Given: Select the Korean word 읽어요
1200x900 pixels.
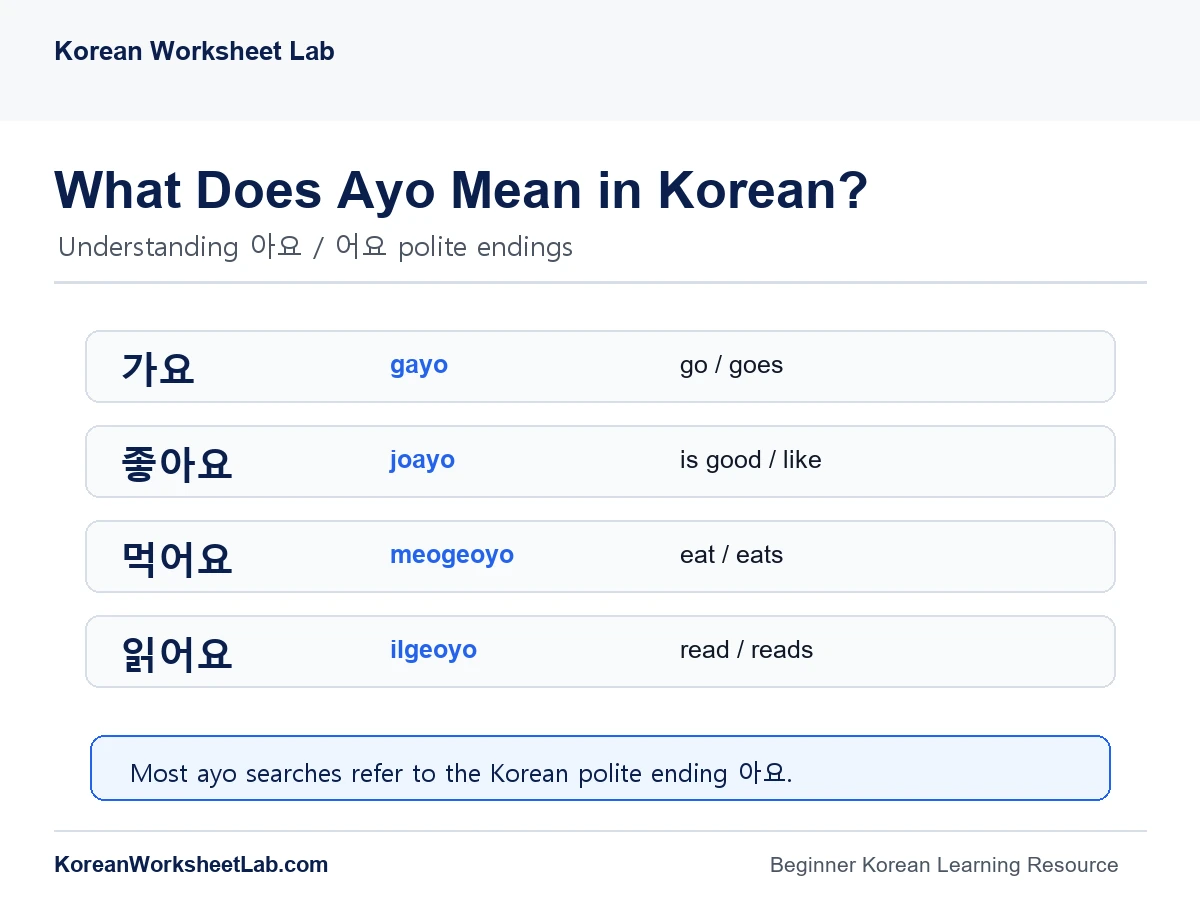Looking at the screenshot, I should pyautogui.click(x=177, y=652).
